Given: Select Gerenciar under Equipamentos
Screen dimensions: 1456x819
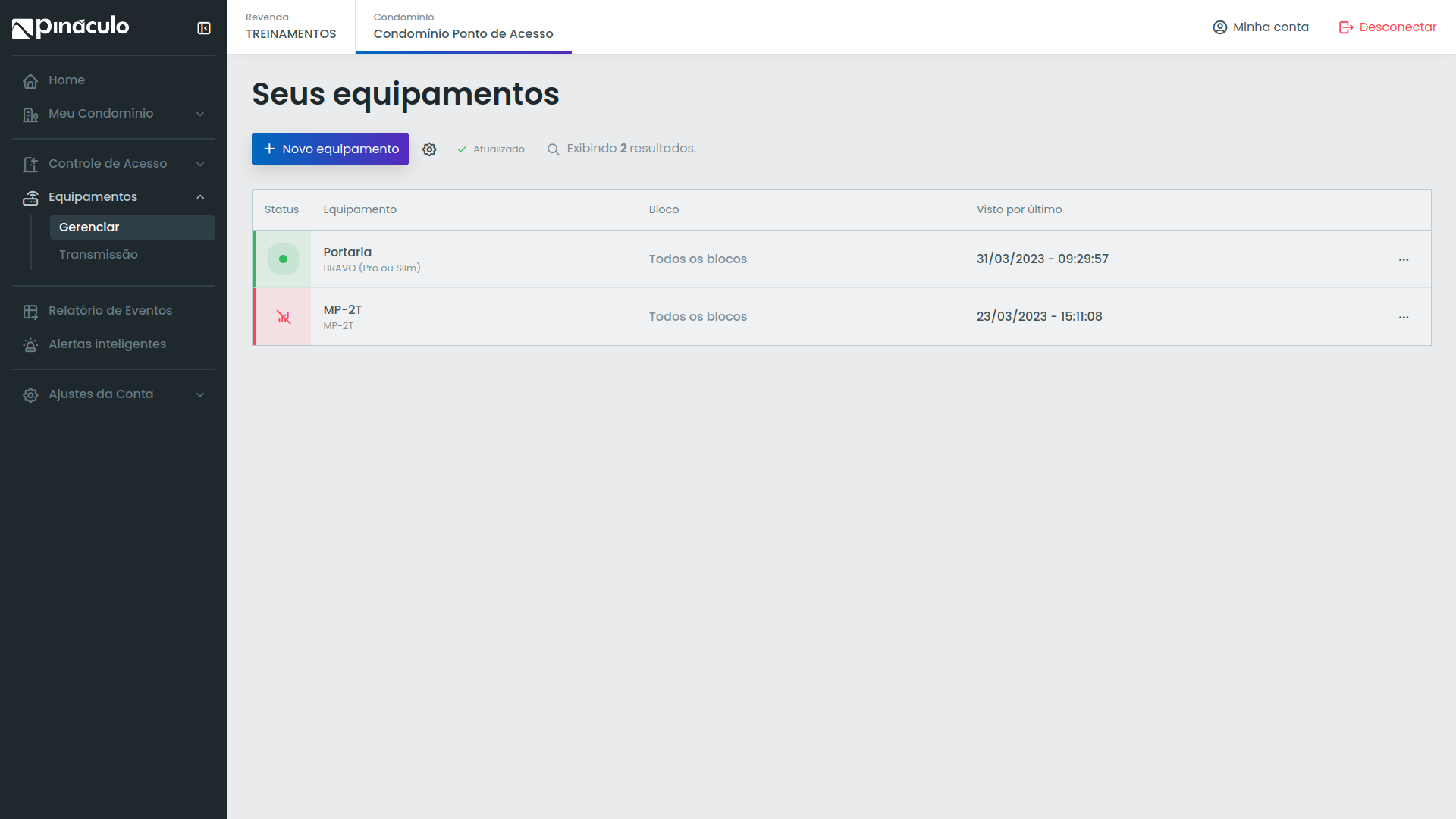Looking at the screenshot, I should coord(89,227).
